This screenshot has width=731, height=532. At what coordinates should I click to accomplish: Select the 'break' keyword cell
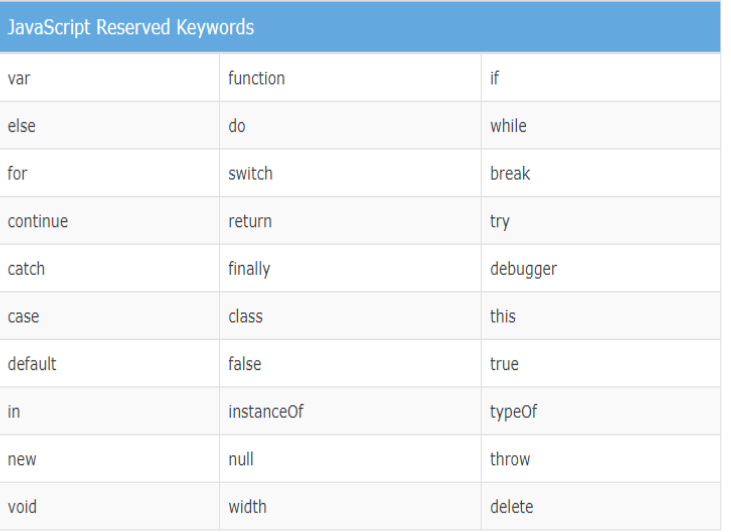pyautogui.click(x=600, y=174)
